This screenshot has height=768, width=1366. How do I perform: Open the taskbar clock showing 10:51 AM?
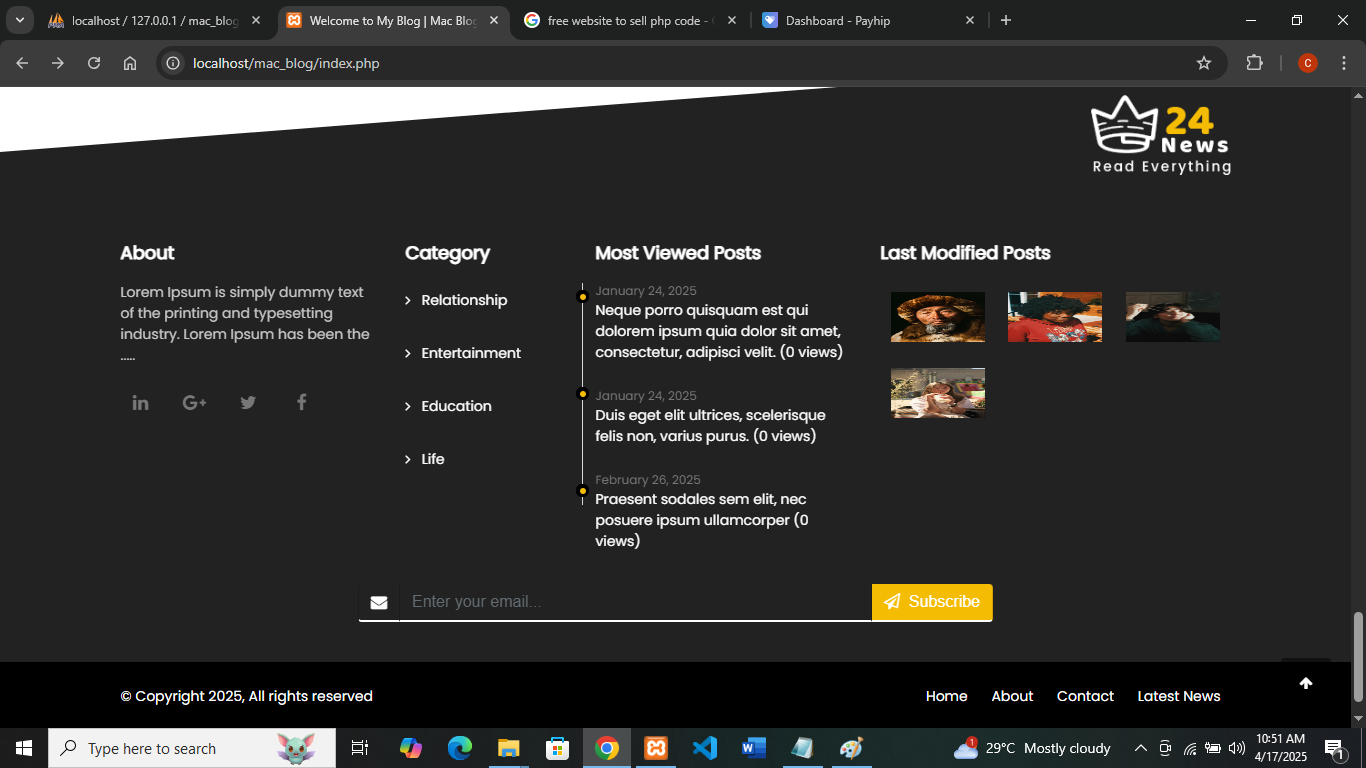click(1281, 748)
